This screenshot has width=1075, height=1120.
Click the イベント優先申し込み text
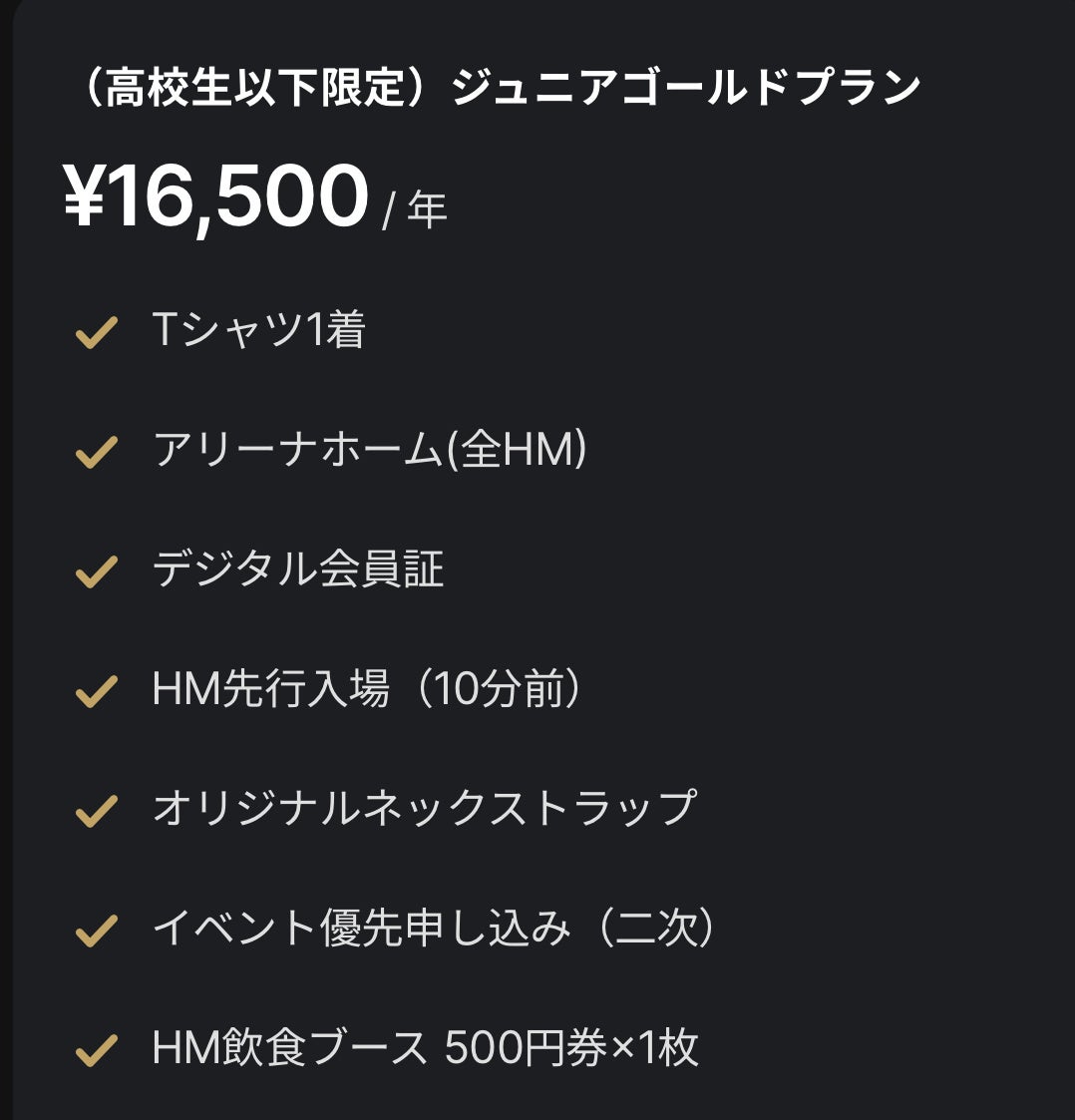pos(361,928)
